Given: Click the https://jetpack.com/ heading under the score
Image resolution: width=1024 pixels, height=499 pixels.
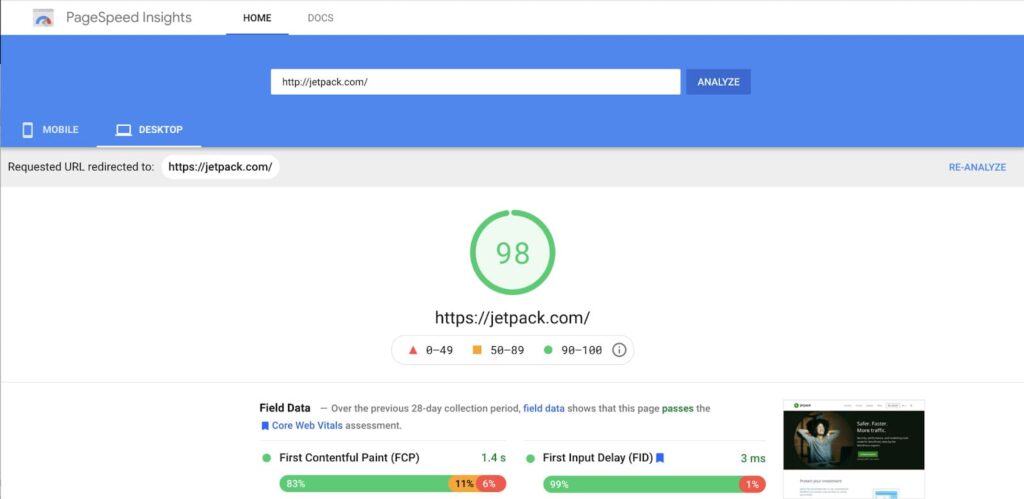Looking at the screenshot, I should pos(512,318).
